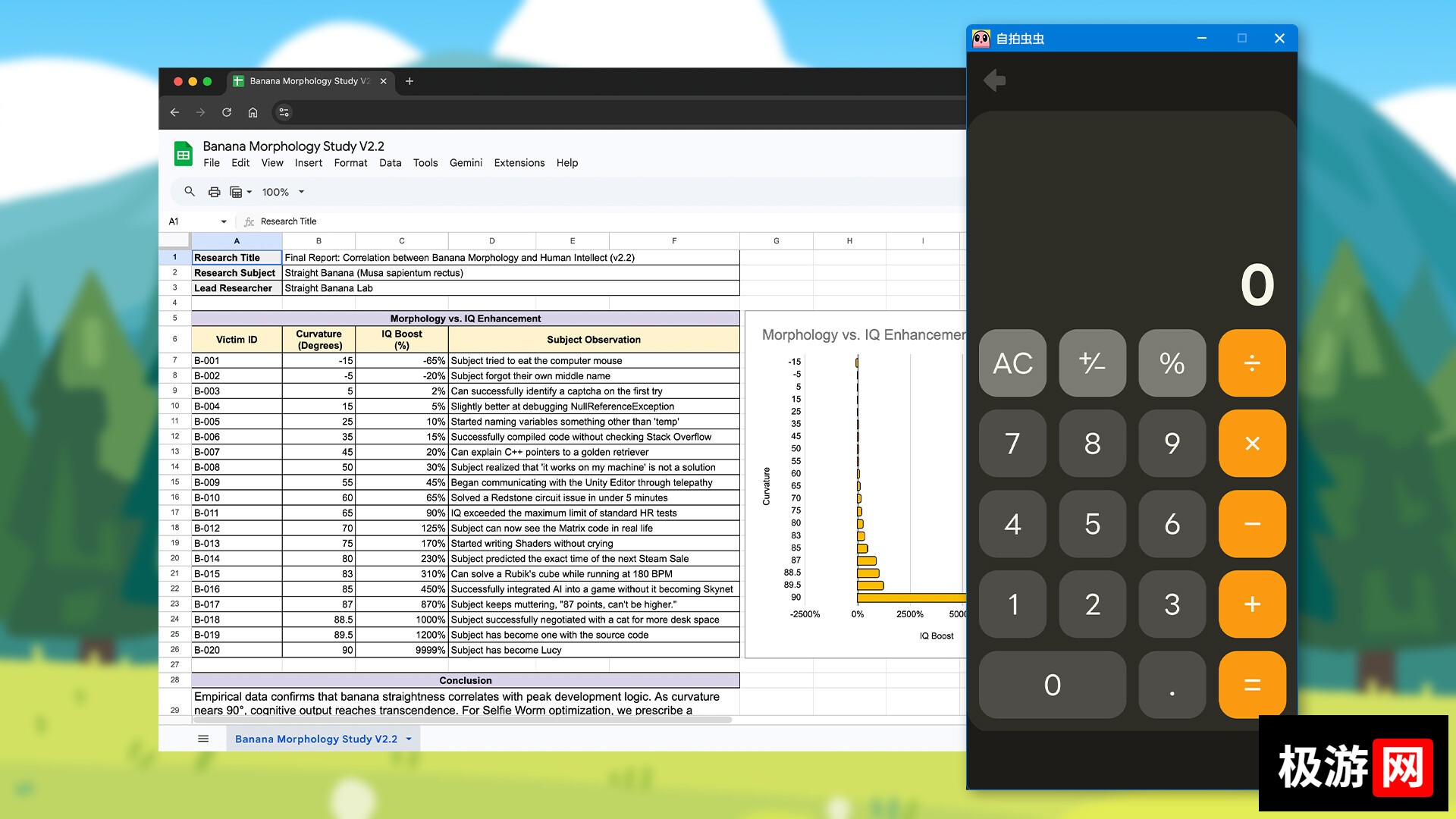Click the decimal point key

coord(1172,685)
